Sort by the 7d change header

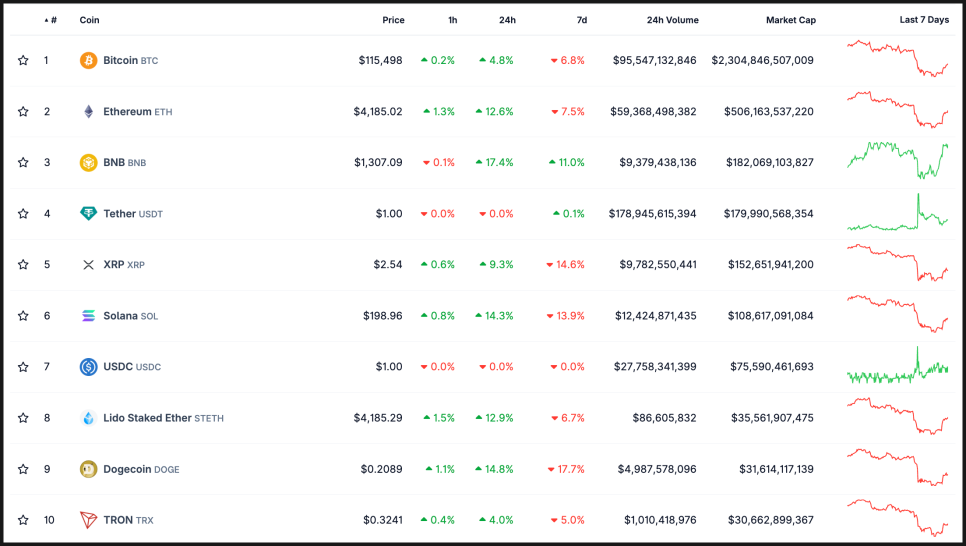pos(581,20)
